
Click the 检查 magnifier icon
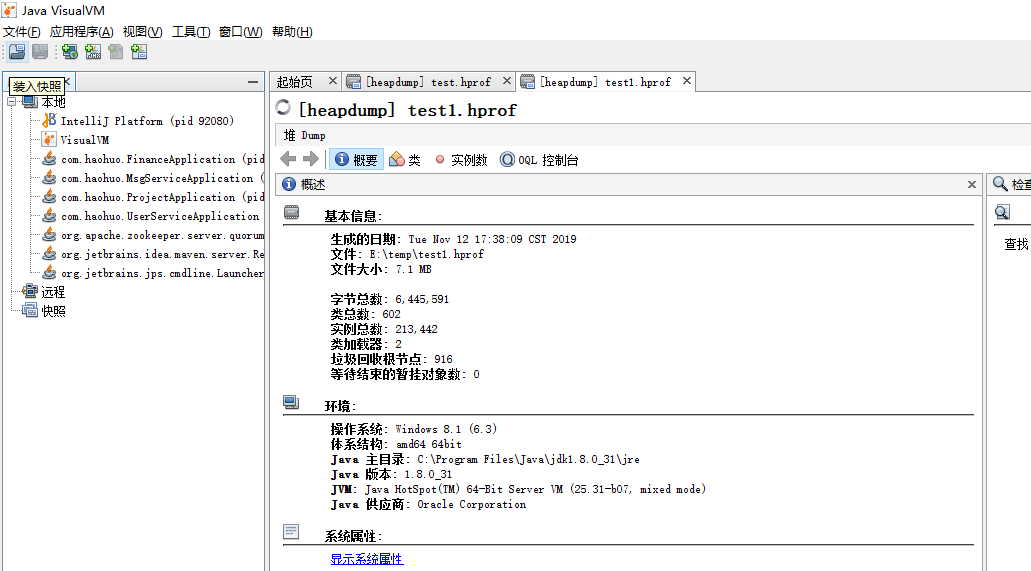coord(1000,184)
